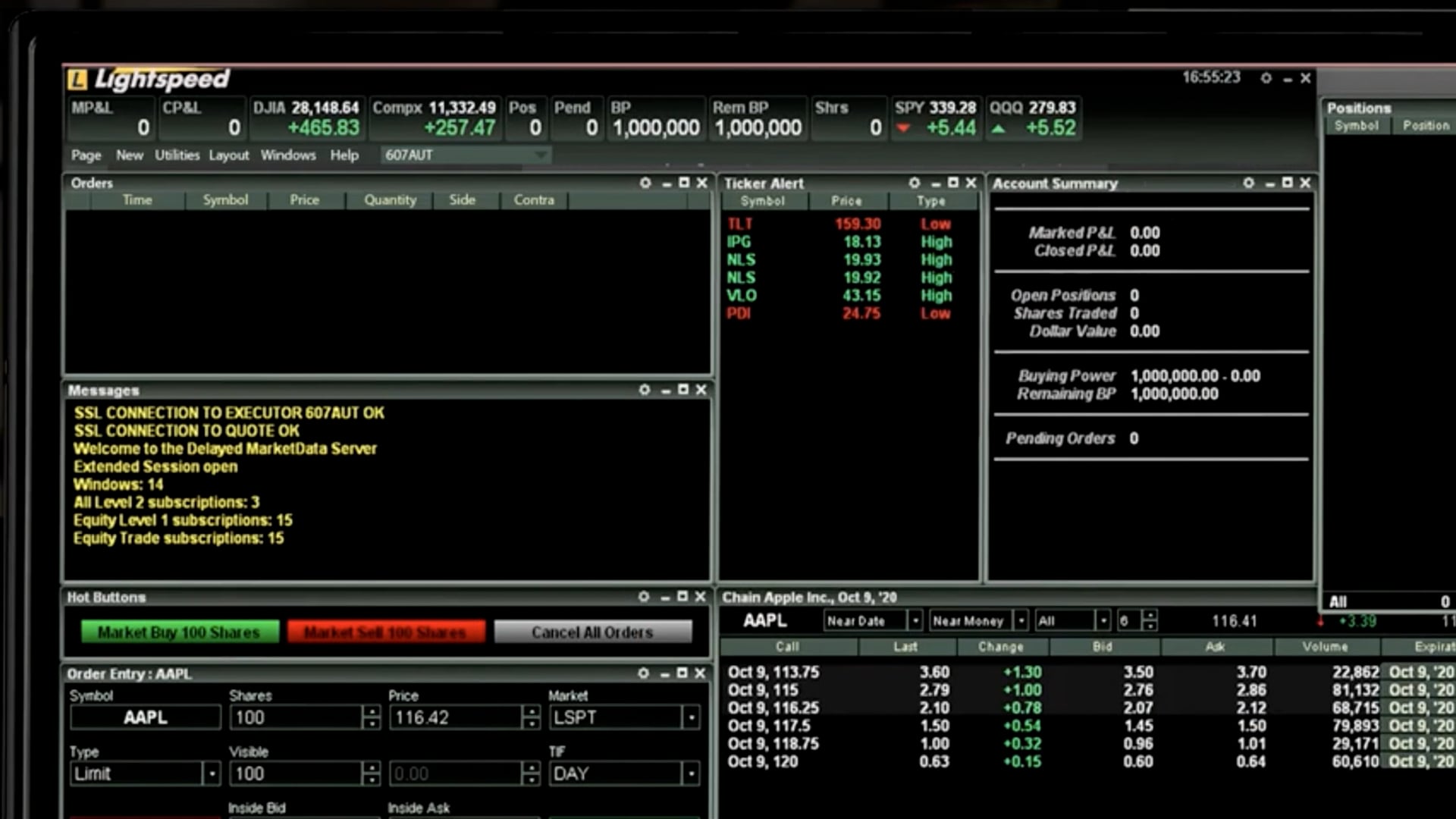Expand the order Type Limit dropdown
Image resolution: width=1456 pixels, height=819 pixels.
tap(212, 773)
